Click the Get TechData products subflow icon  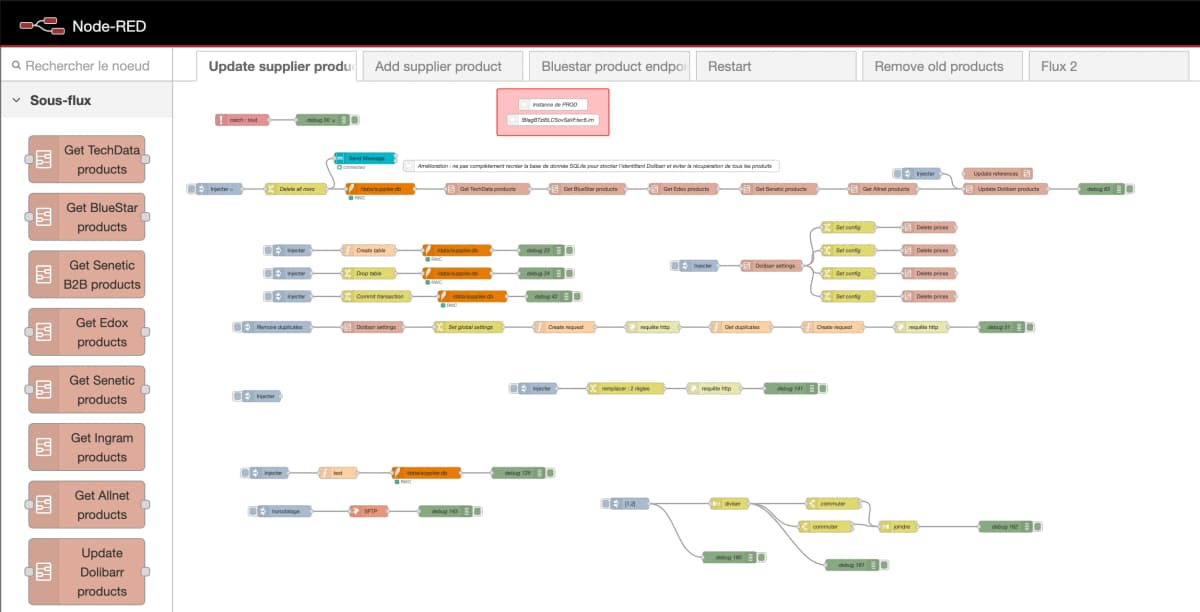pos(44,159)
